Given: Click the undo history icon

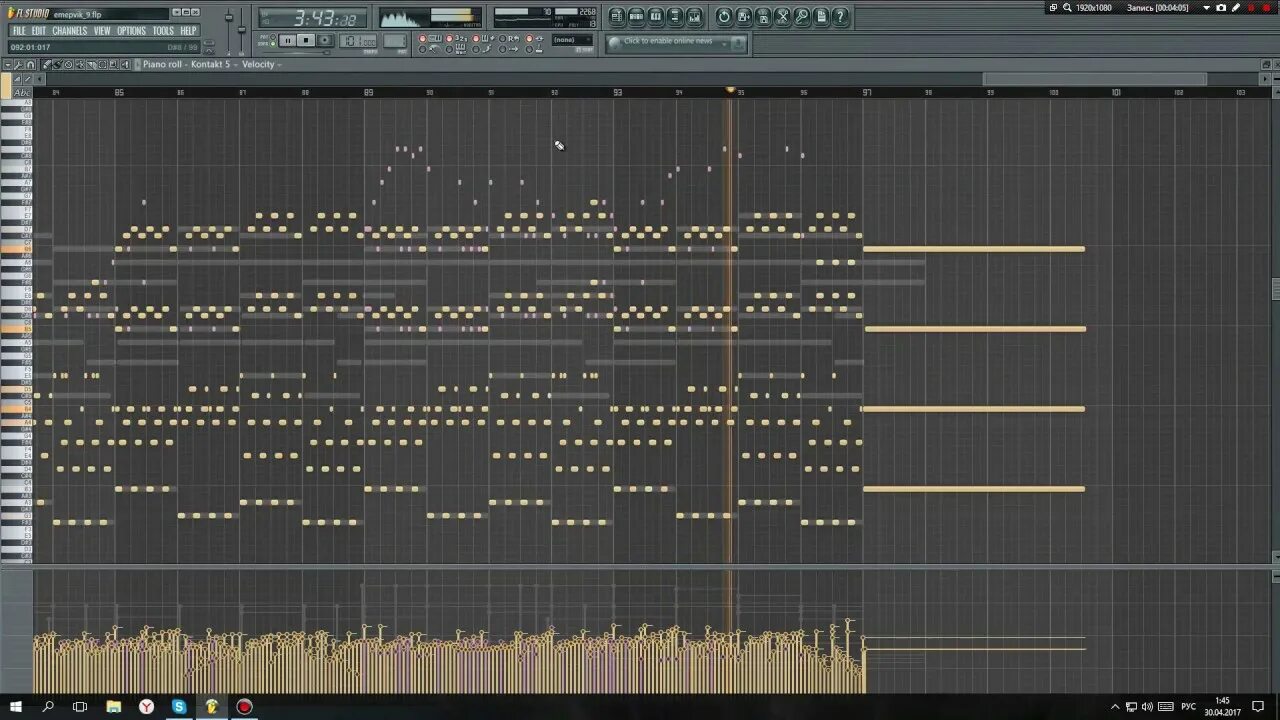Looking at the screenshot, I should [x=724, y=17].
